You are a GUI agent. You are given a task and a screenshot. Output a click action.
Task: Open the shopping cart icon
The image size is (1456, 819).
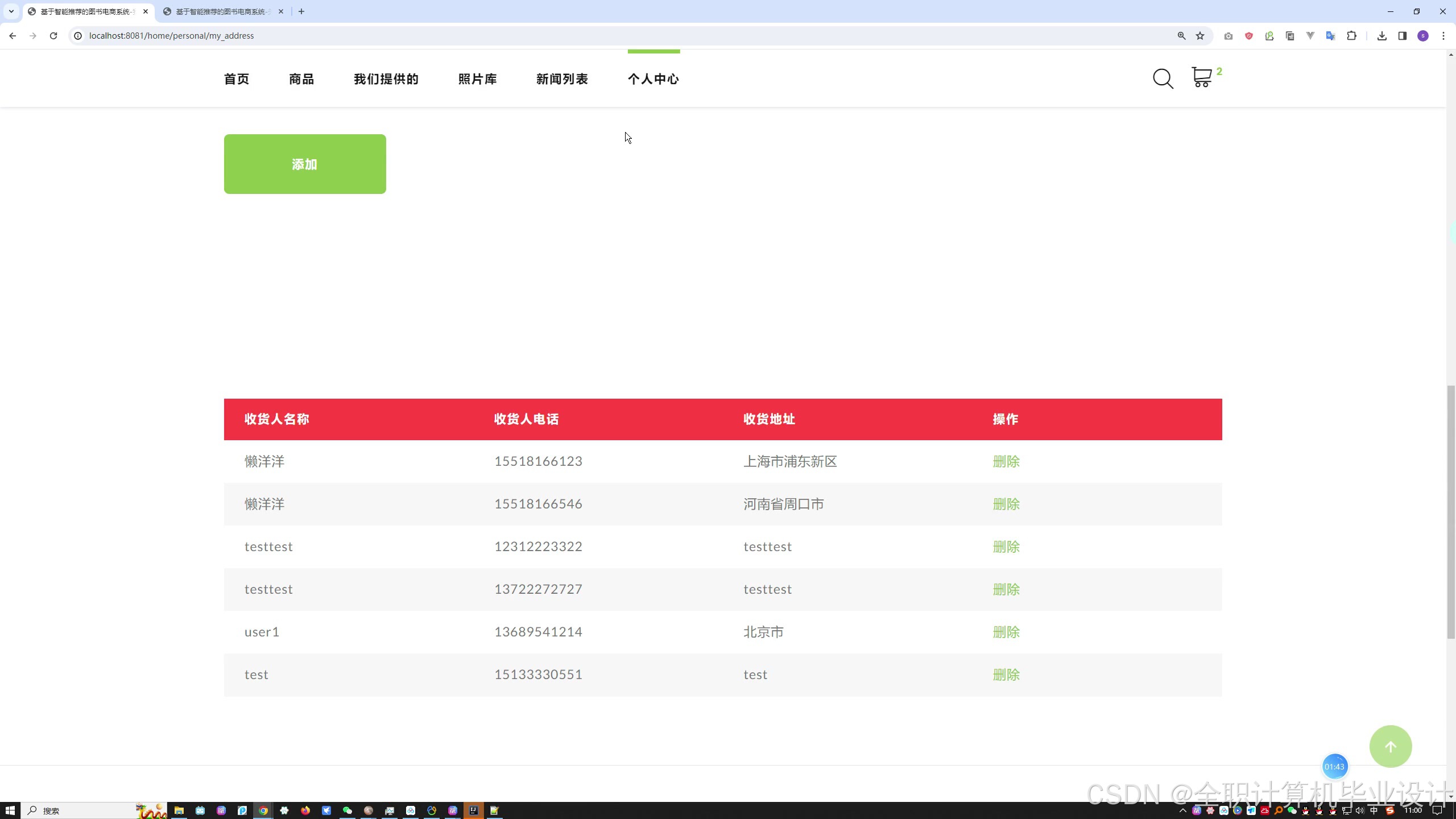[1201, 77]
